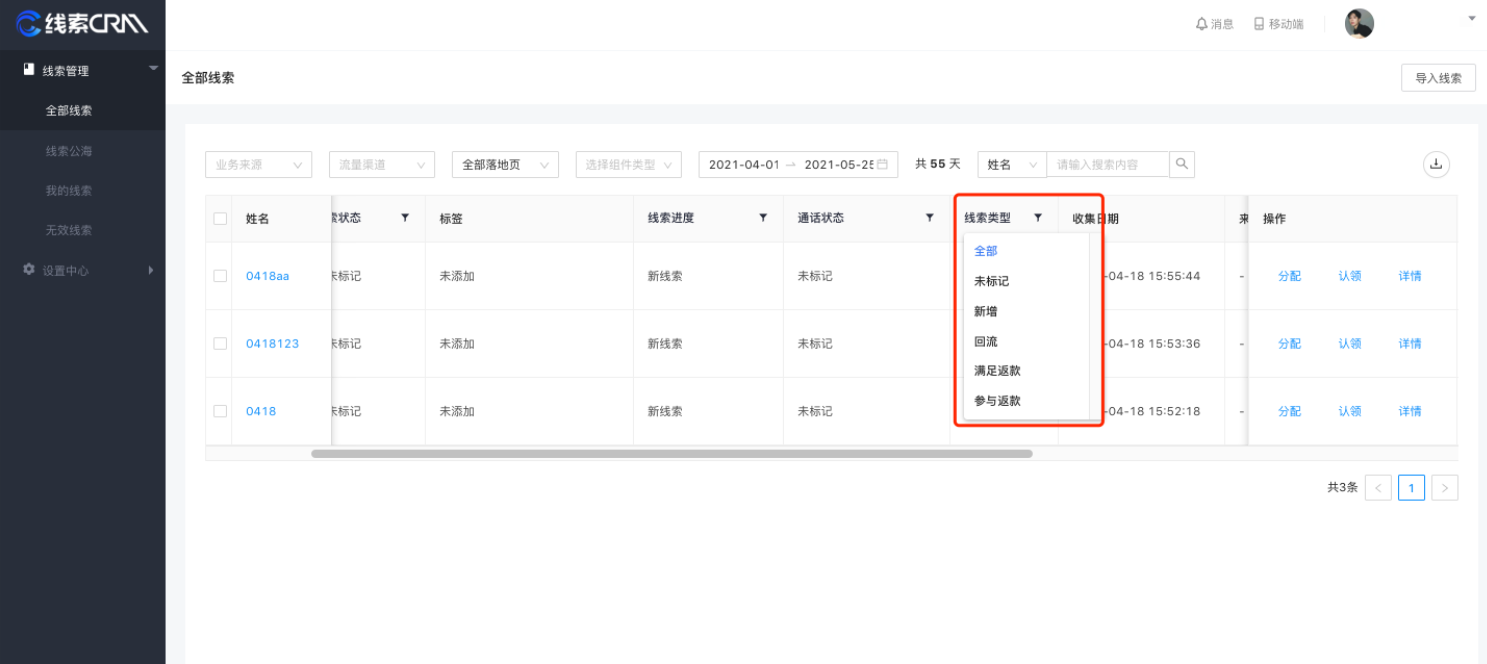
Task: Check the checkbox for row 0418
Action: [x=219, y=411]
